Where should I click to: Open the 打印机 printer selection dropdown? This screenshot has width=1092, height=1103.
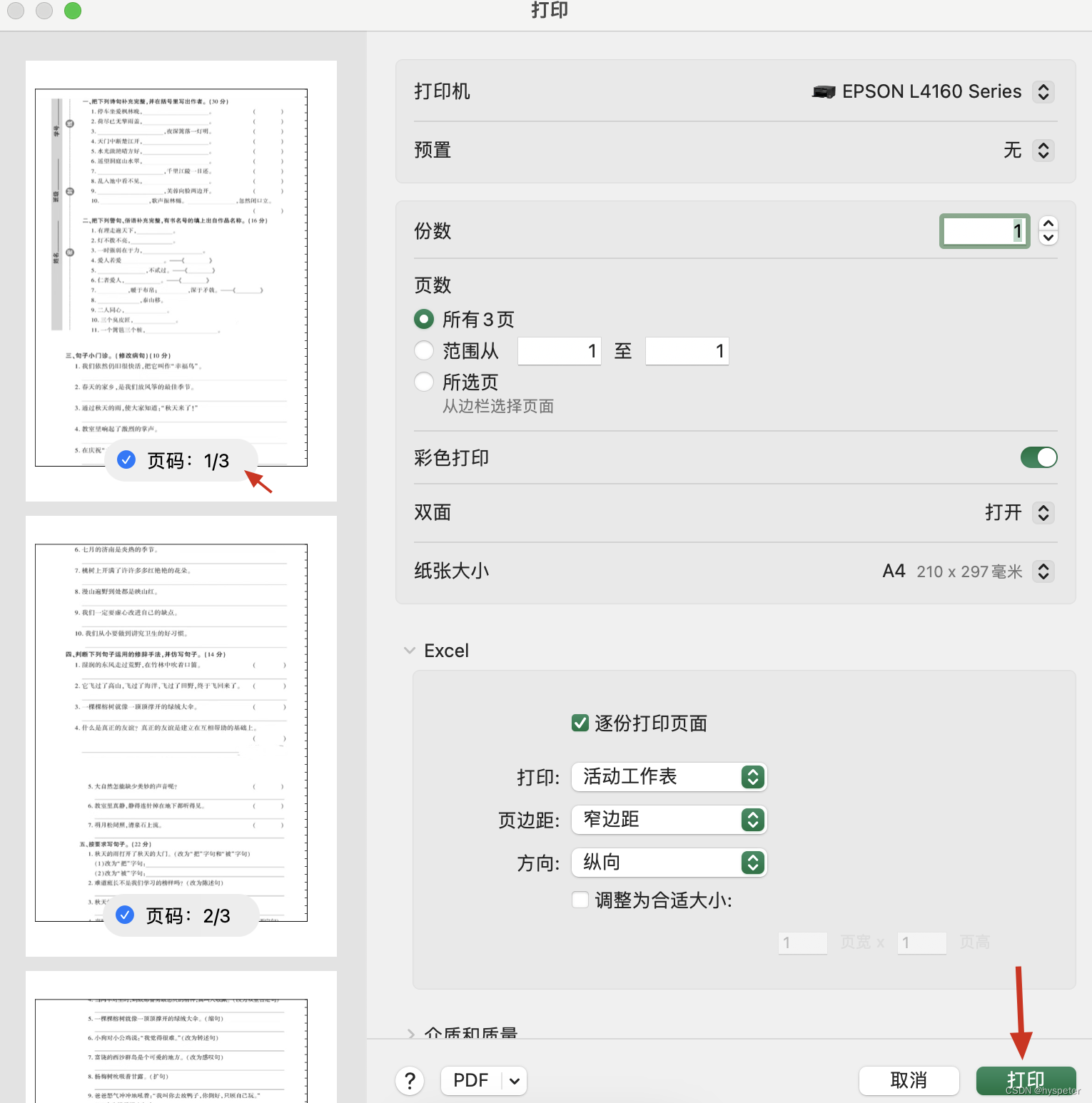(1043, 91)
